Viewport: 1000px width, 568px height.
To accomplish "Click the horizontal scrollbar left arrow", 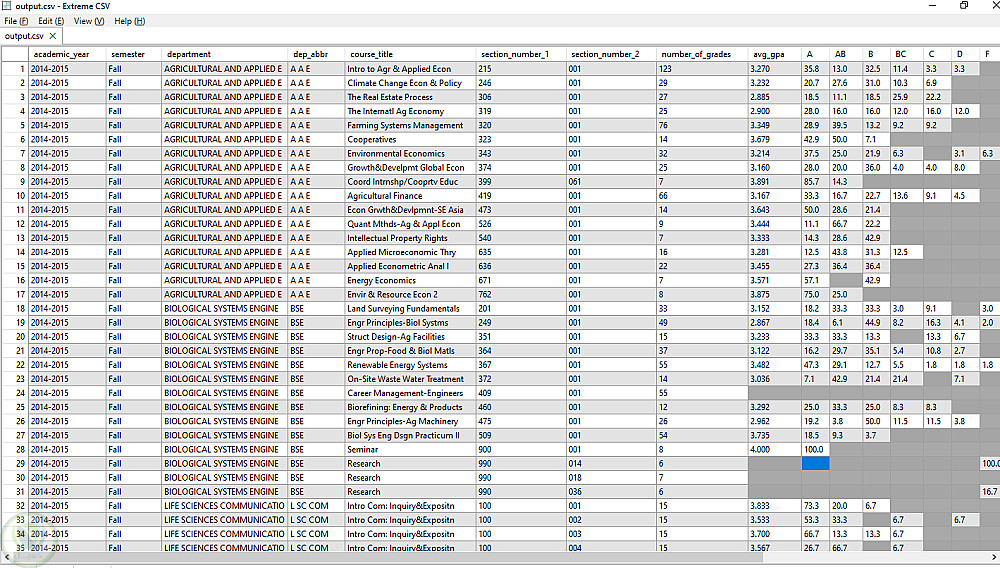I will tap(6, 558).
